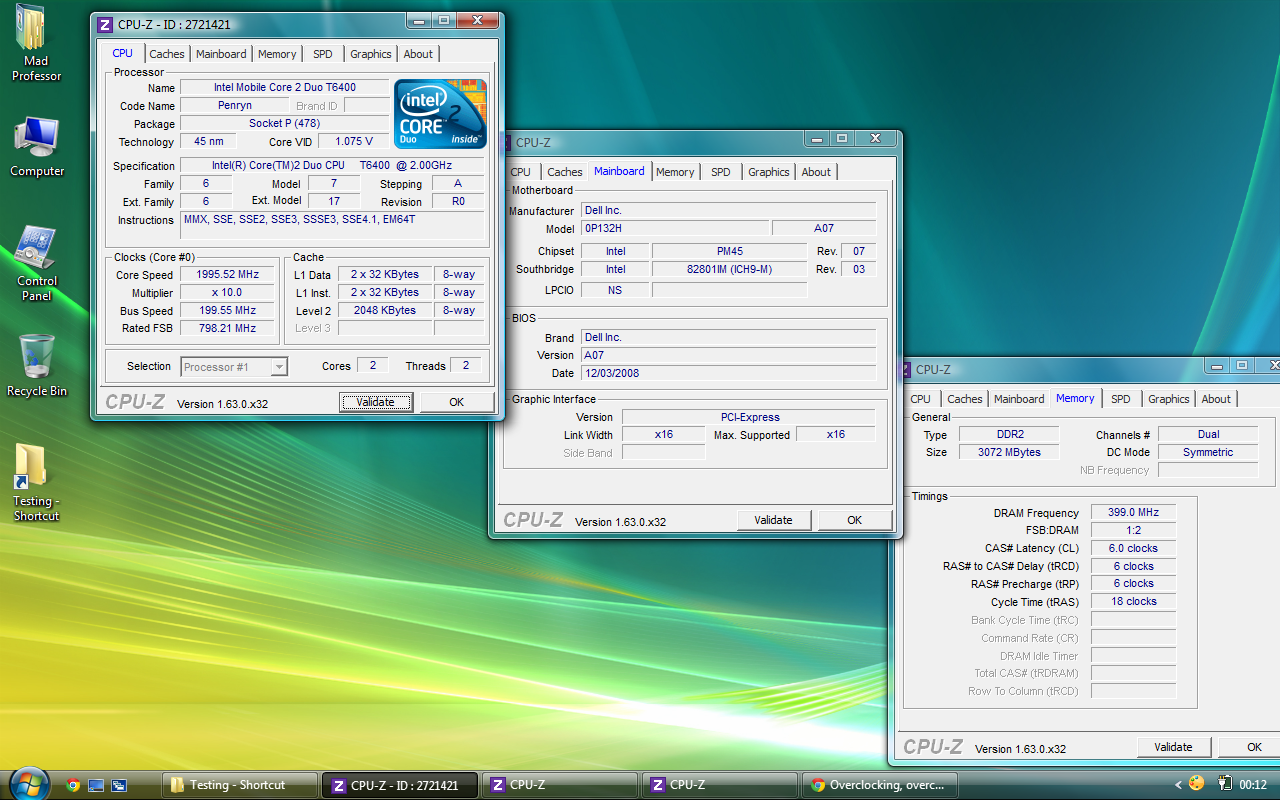Click the Chipset value 'PM45'

[x=729, y=251]
